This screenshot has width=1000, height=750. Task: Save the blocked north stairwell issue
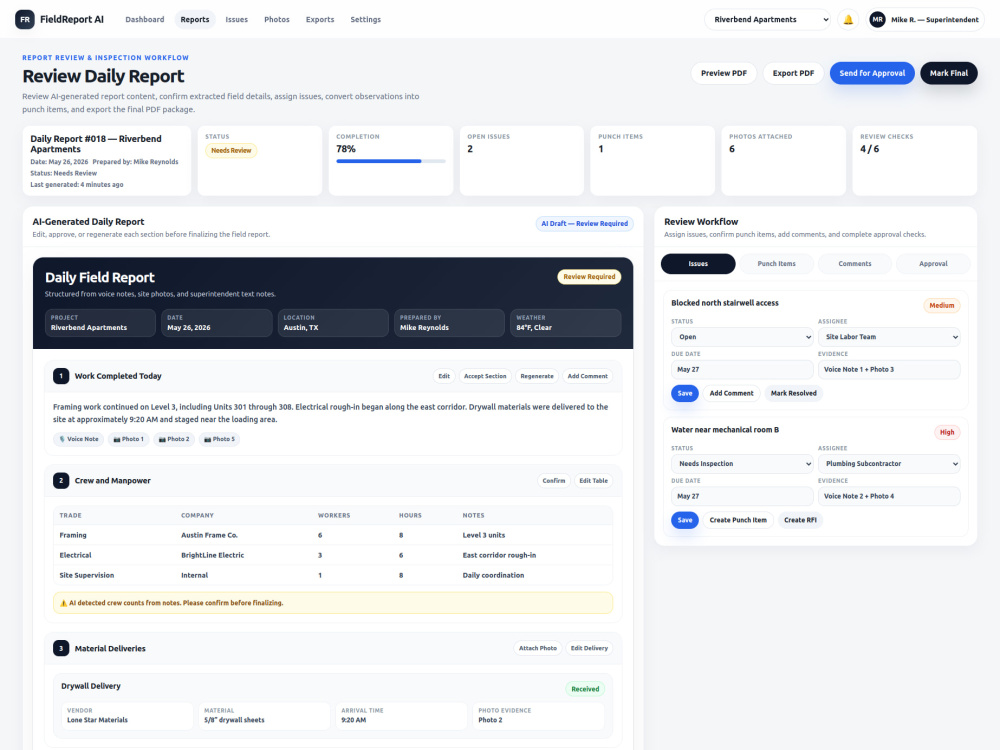coord(685,393)
